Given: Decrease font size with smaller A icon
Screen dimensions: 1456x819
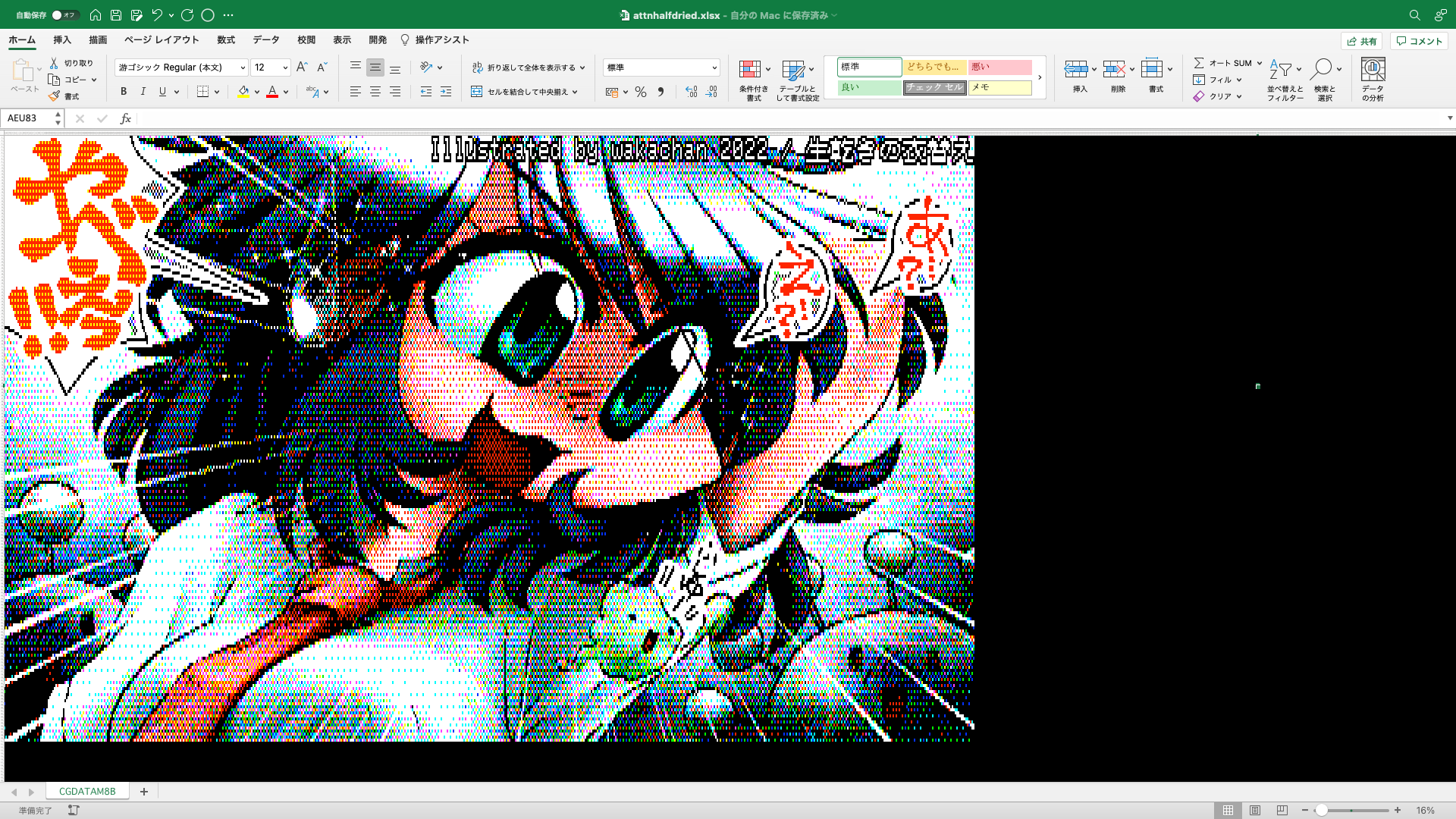Looking at the screenshot, I should pyautogui.click(x=322, y=67).
